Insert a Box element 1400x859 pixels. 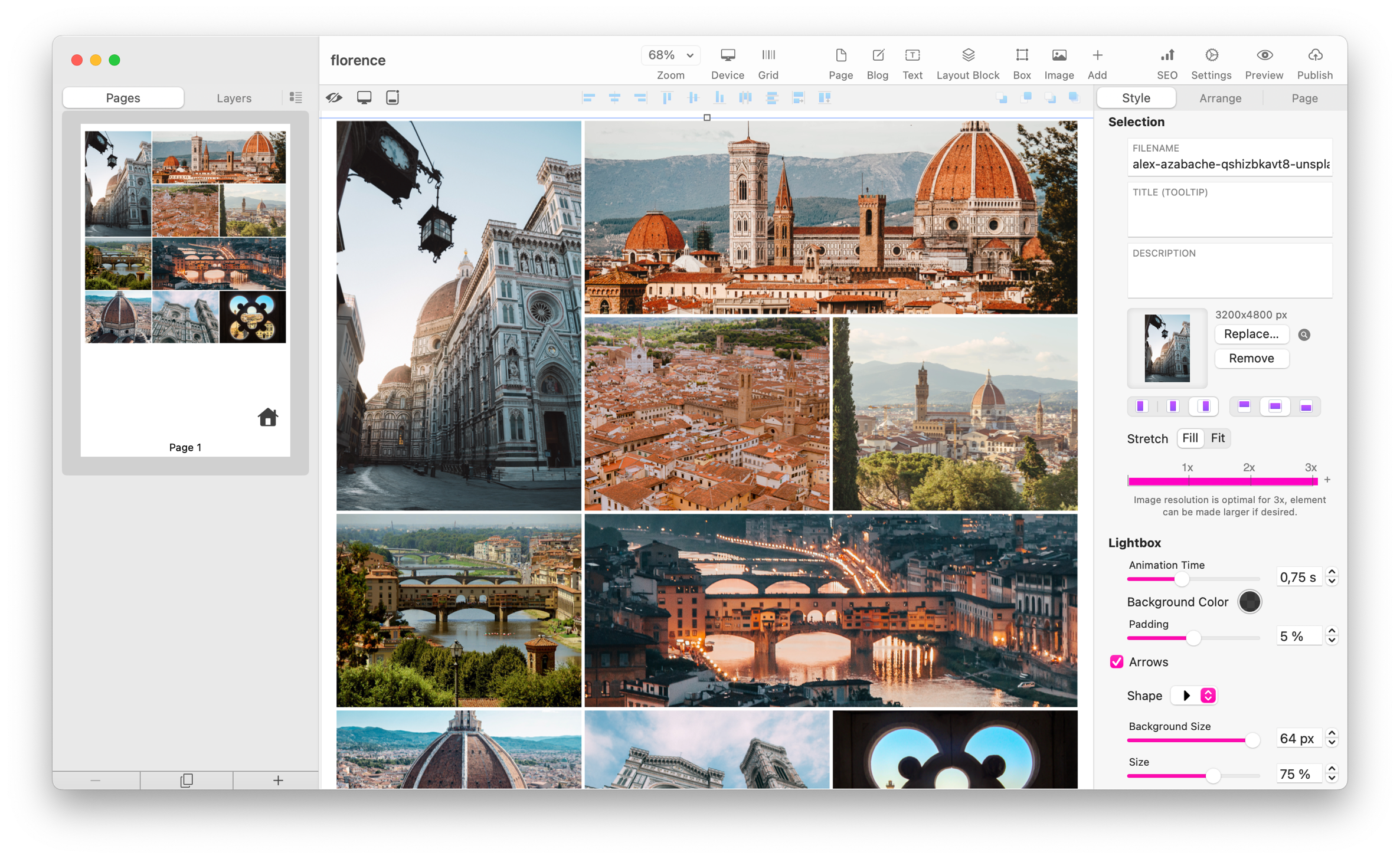point(1022,64)
